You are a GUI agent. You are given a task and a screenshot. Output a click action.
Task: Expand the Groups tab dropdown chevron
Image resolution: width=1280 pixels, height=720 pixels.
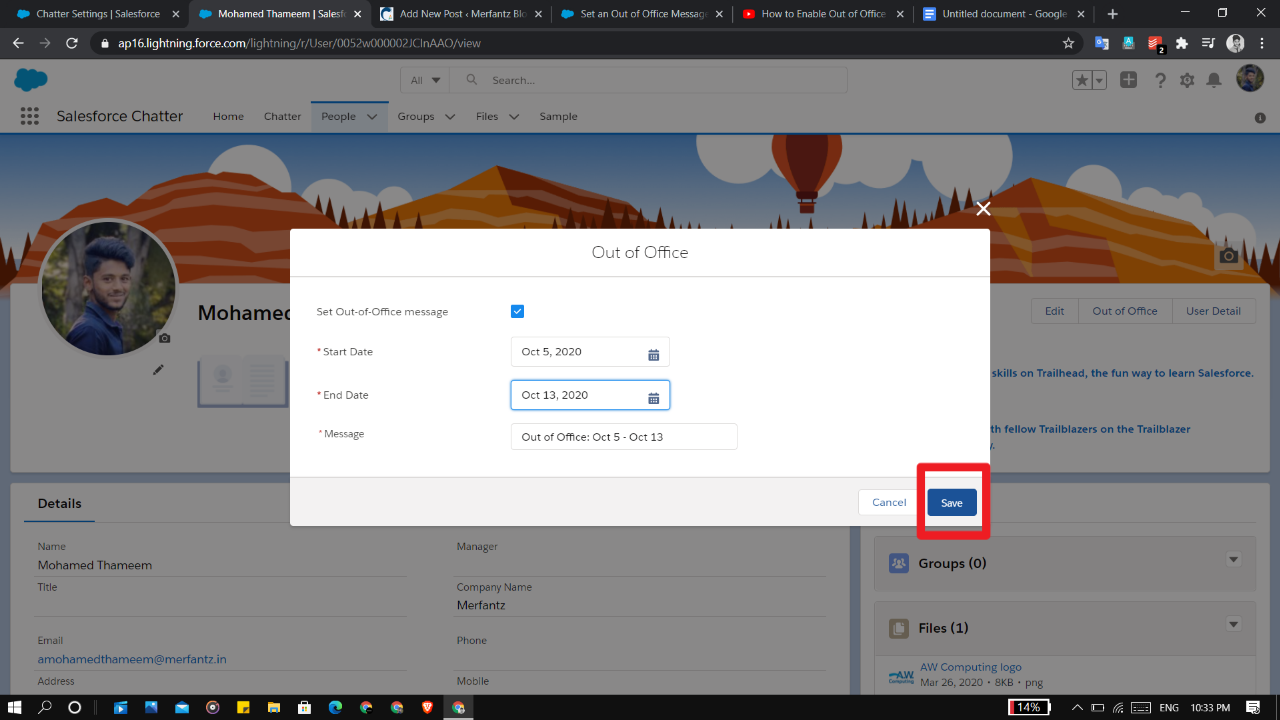(x=450, y=117)
